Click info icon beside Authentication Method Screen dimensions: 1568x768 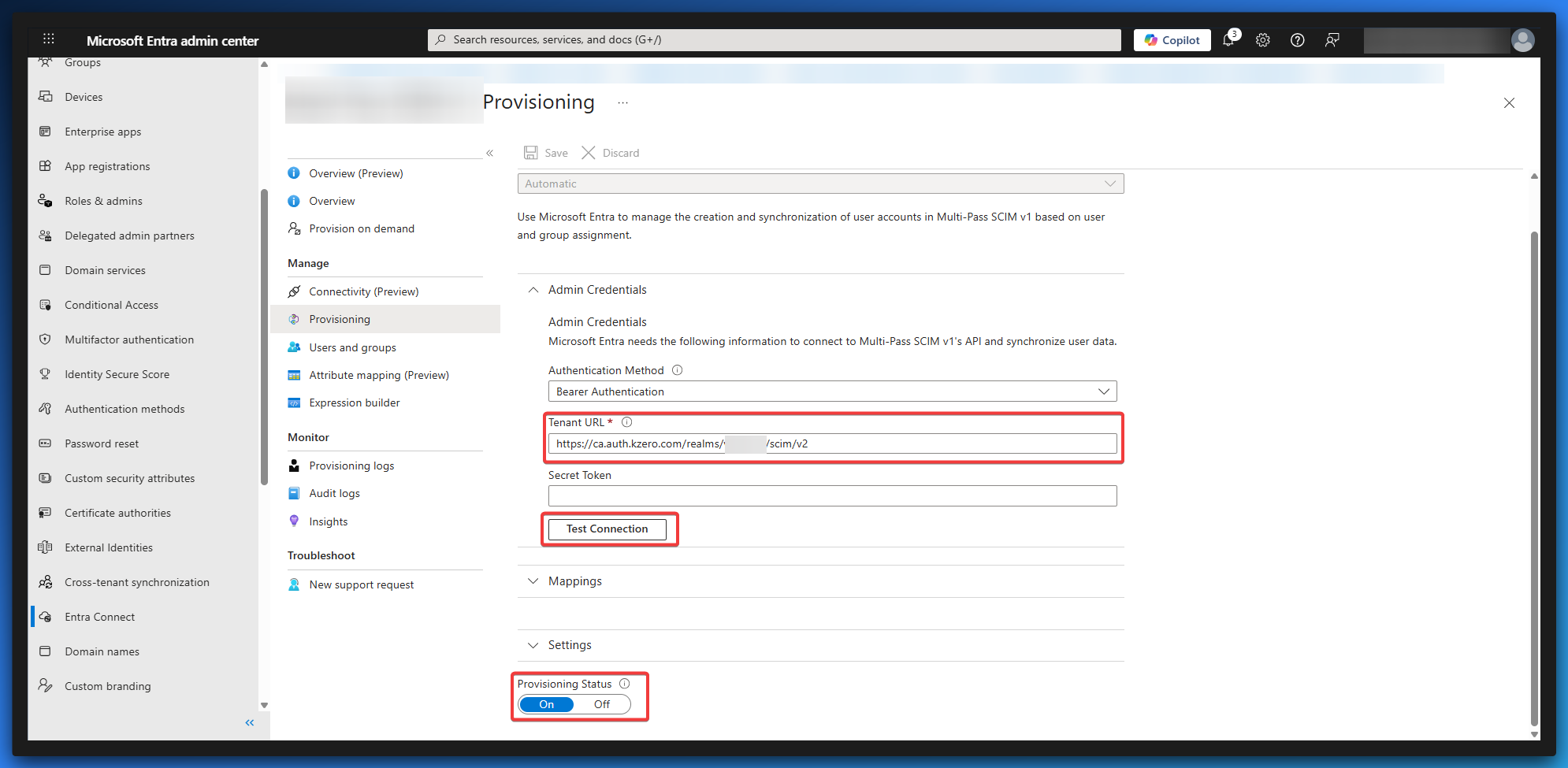click(x=677, y=370)
